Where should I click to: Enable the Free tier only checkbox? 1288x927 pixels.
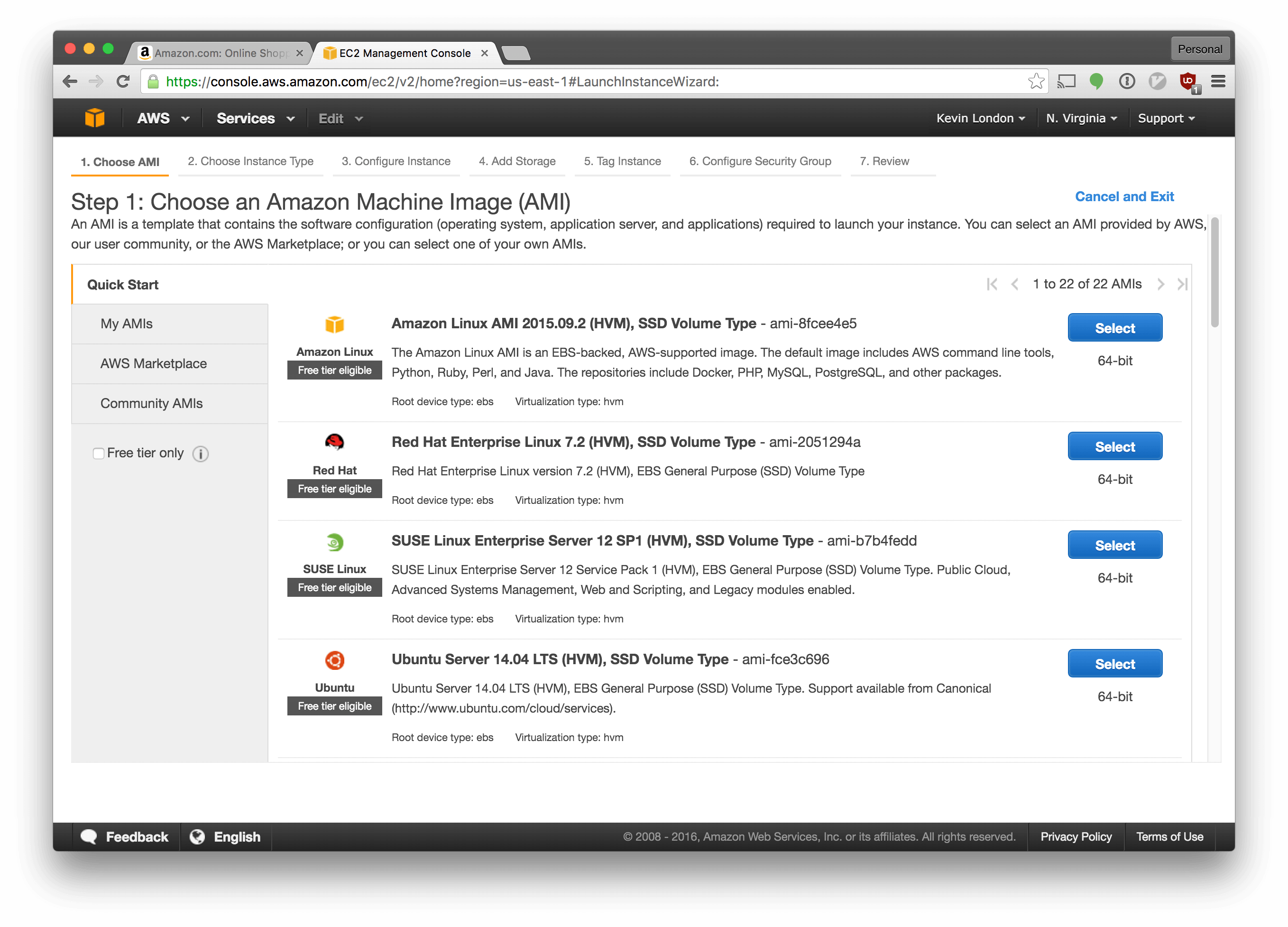point(98,453)
